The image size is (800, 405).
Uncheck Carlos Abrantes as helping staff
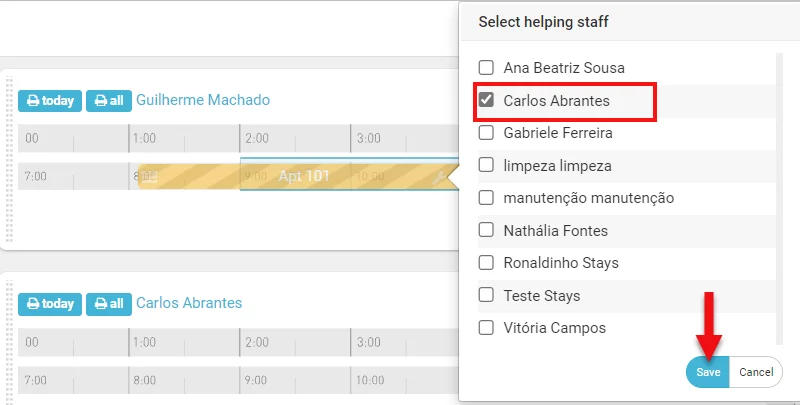[x=487, y=100]
